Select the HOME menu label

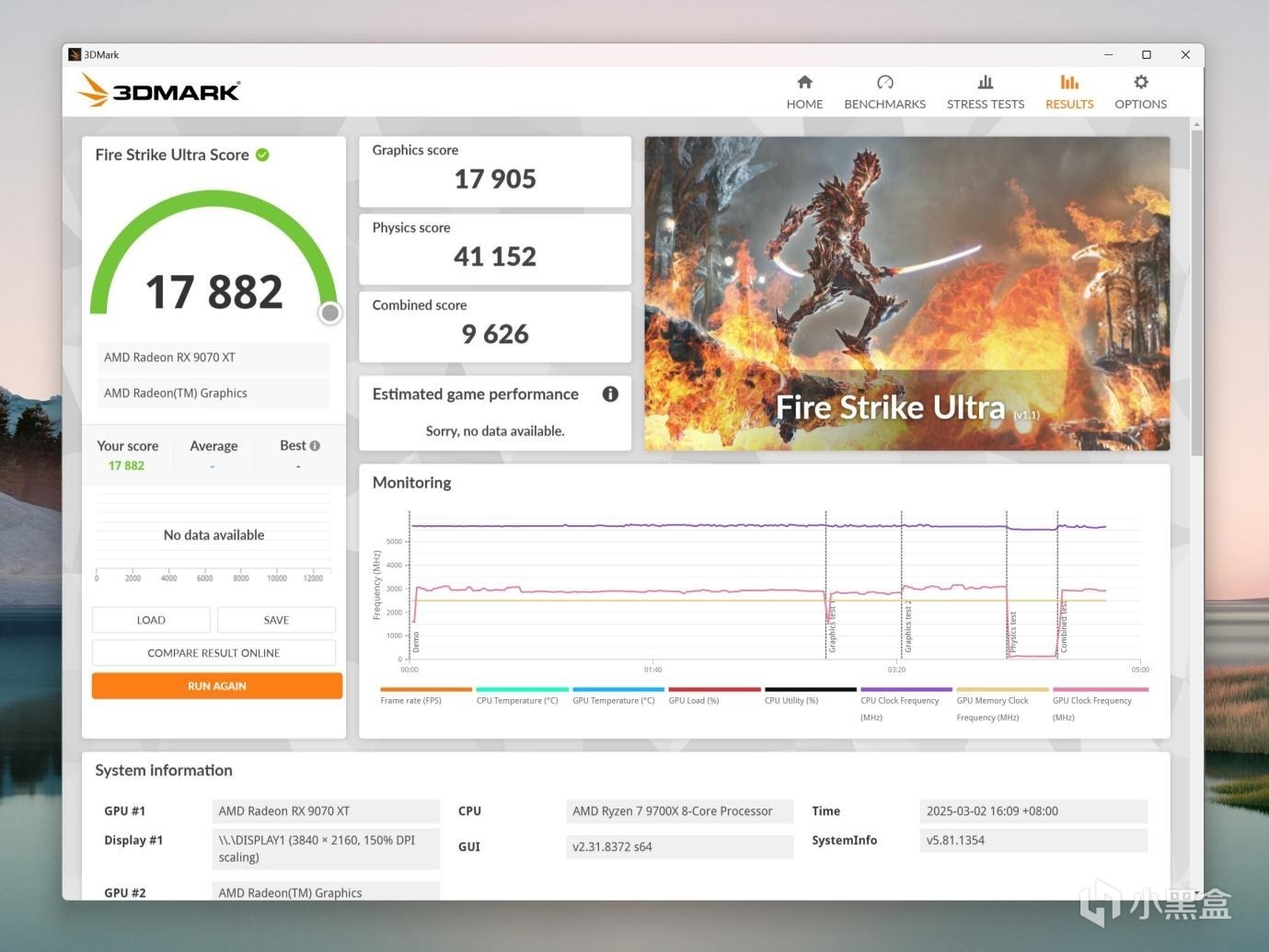pyautogui.click(x=804, y=104)
